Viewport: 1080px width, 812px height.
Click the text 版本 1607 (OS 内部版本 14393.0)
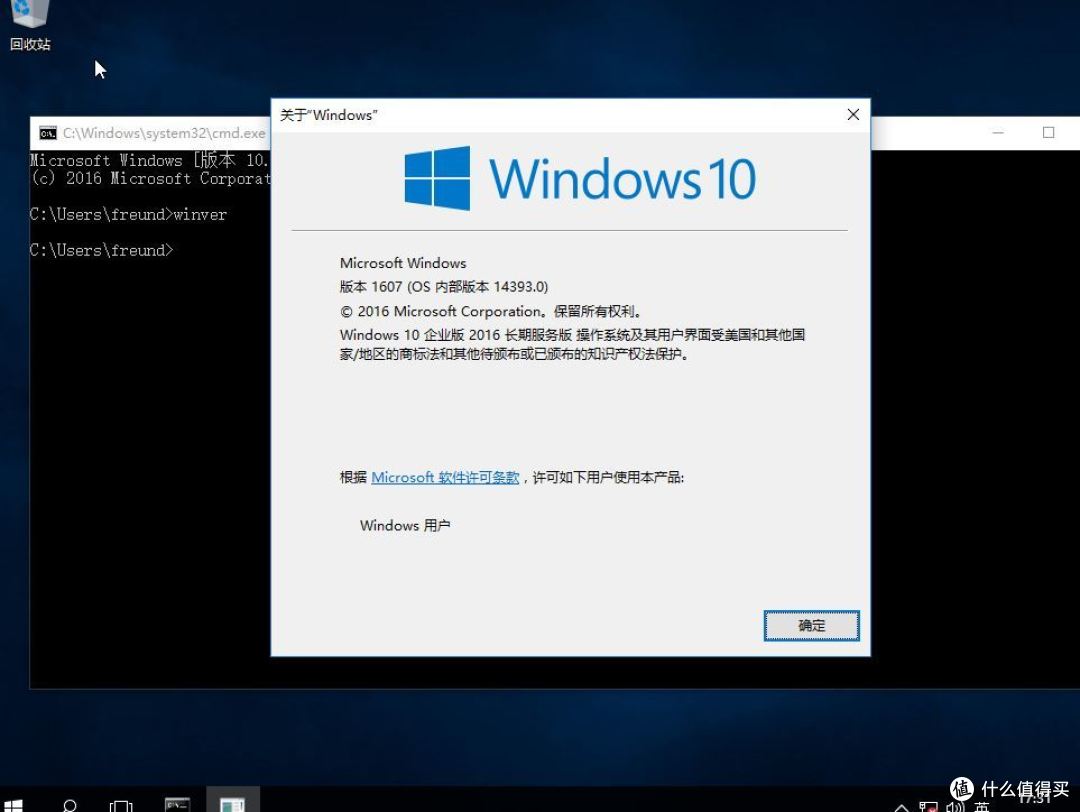click(444, 287)
